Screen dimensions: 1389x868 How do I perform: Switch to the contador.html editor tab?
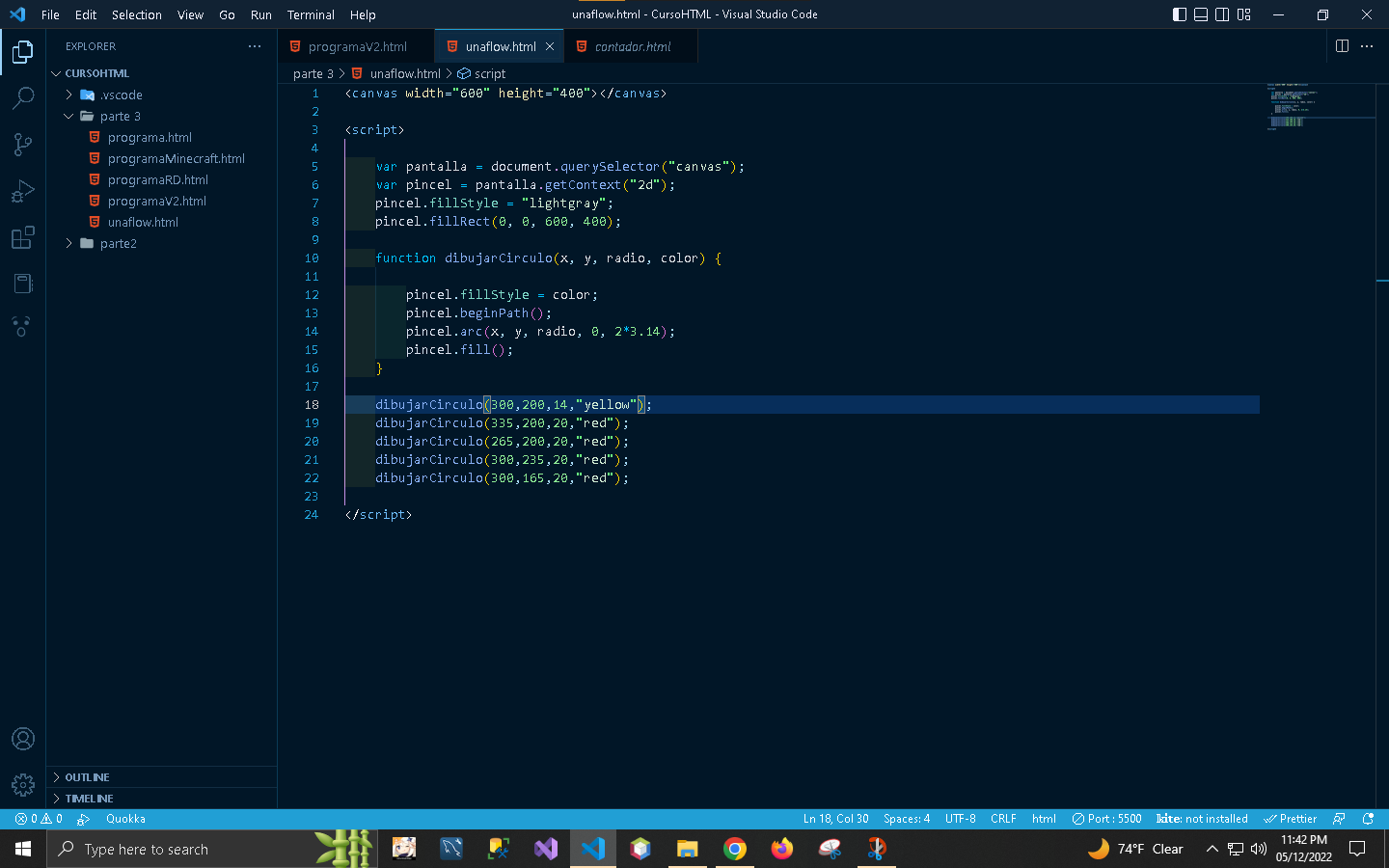point(632,46)
